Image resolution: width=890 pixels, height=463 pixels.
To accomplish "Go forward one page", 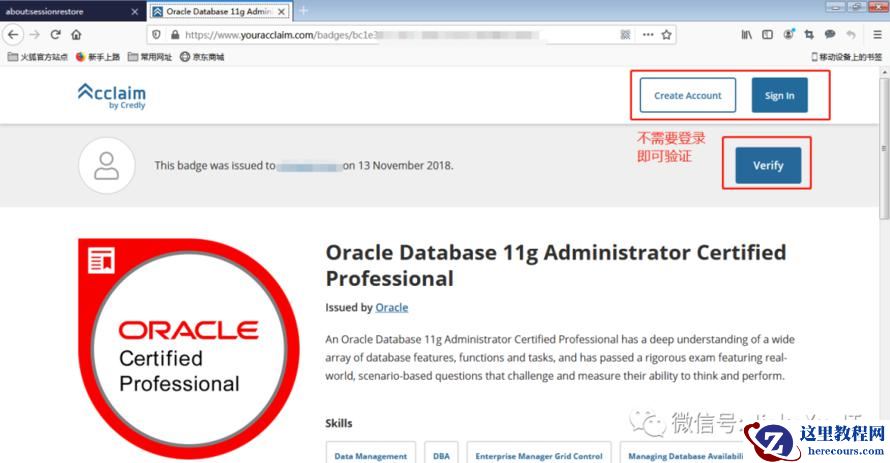I will (35, 35).
